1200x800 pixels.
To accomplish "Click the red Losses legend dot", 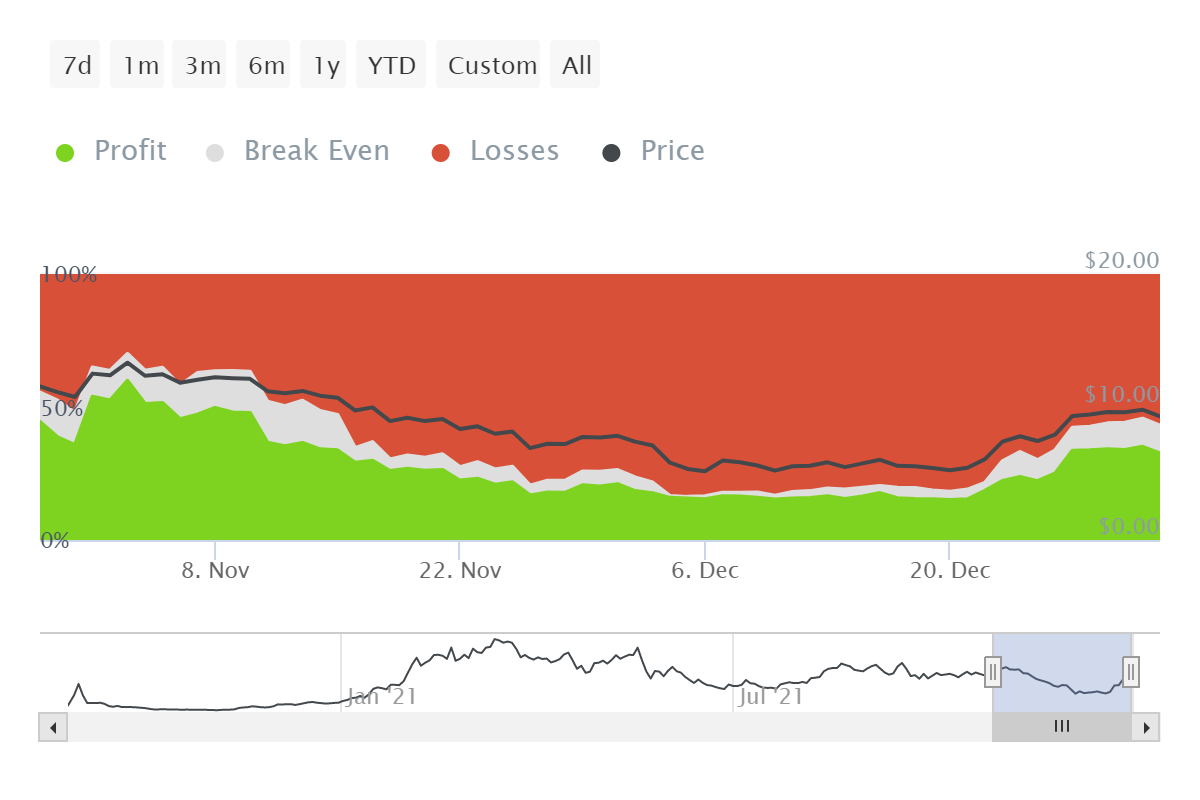I will tap(441, 152).
